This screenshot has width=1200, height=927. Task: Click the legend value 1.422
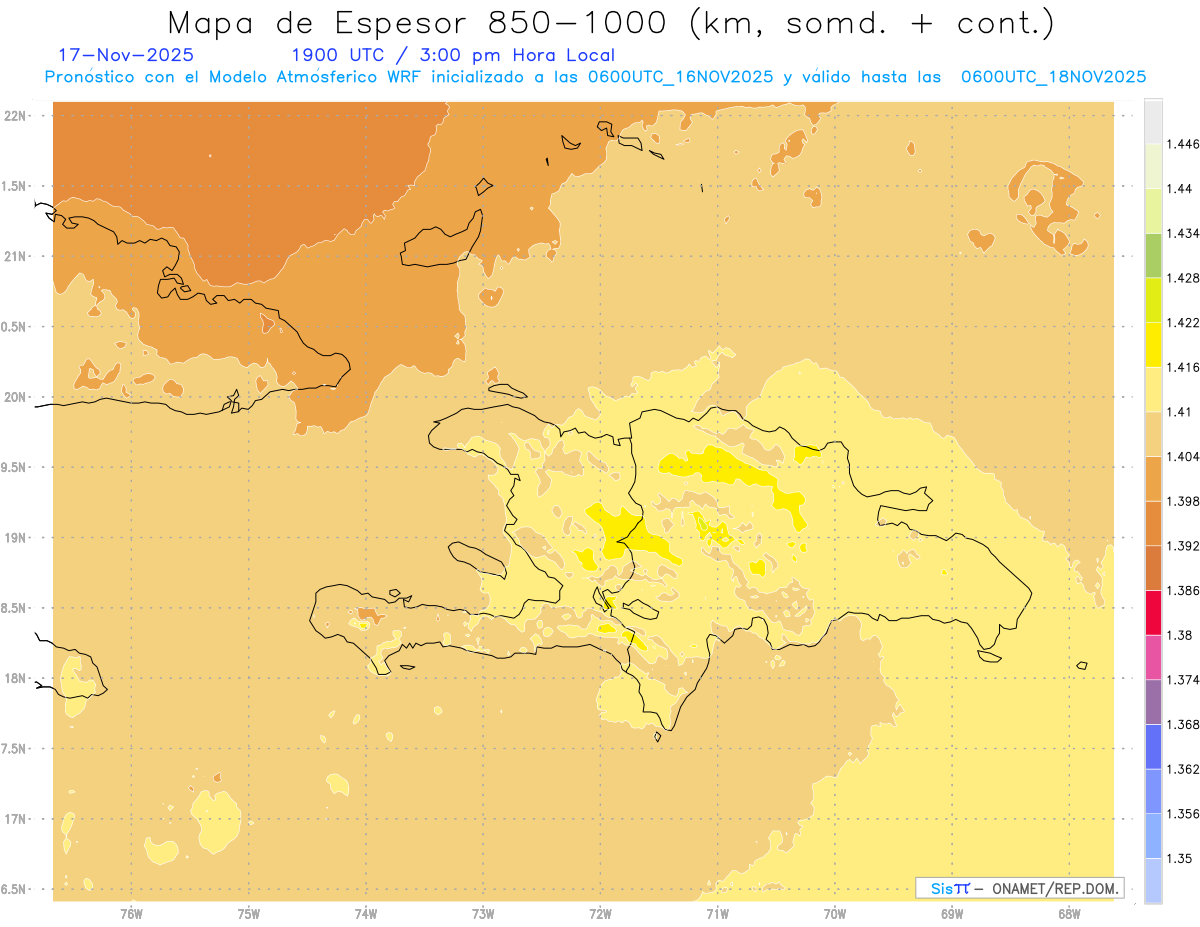(1184, 322)
